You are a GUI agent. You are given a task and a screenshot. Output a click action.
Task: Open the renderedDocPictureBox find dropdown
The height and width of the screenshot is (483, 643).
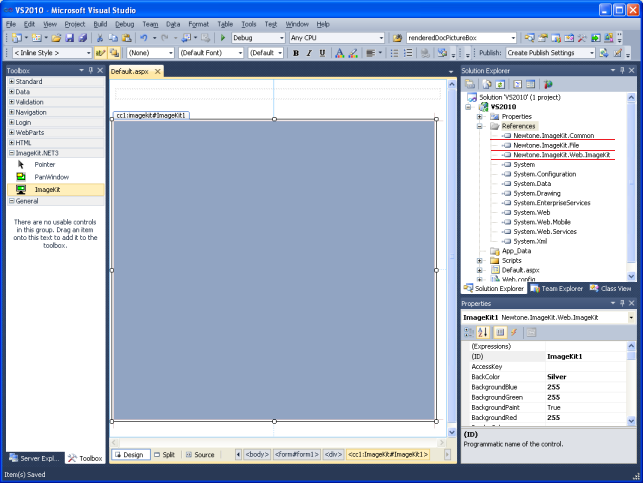tap(513, 38)
